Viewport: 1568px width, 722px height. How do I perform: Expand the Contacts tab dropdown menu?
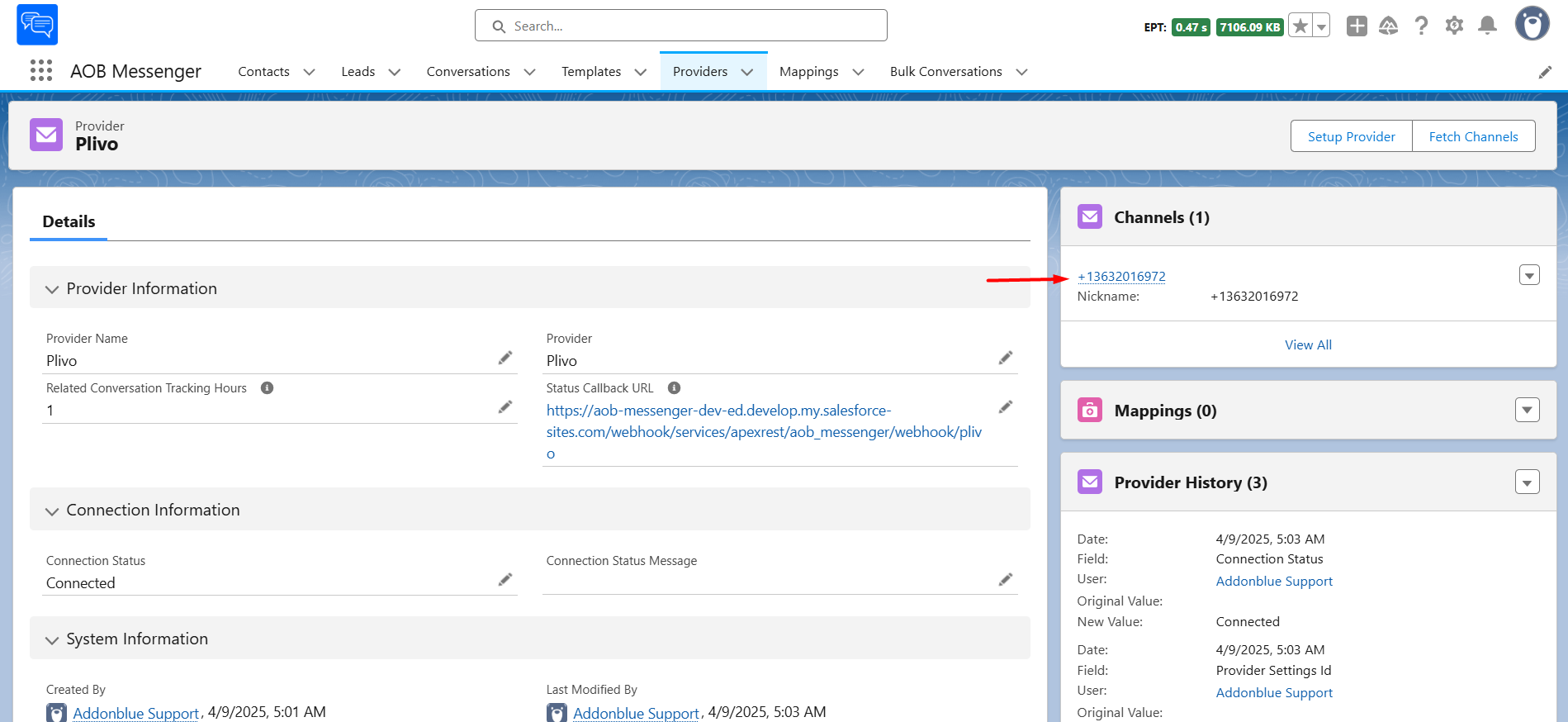pos(310,72)
